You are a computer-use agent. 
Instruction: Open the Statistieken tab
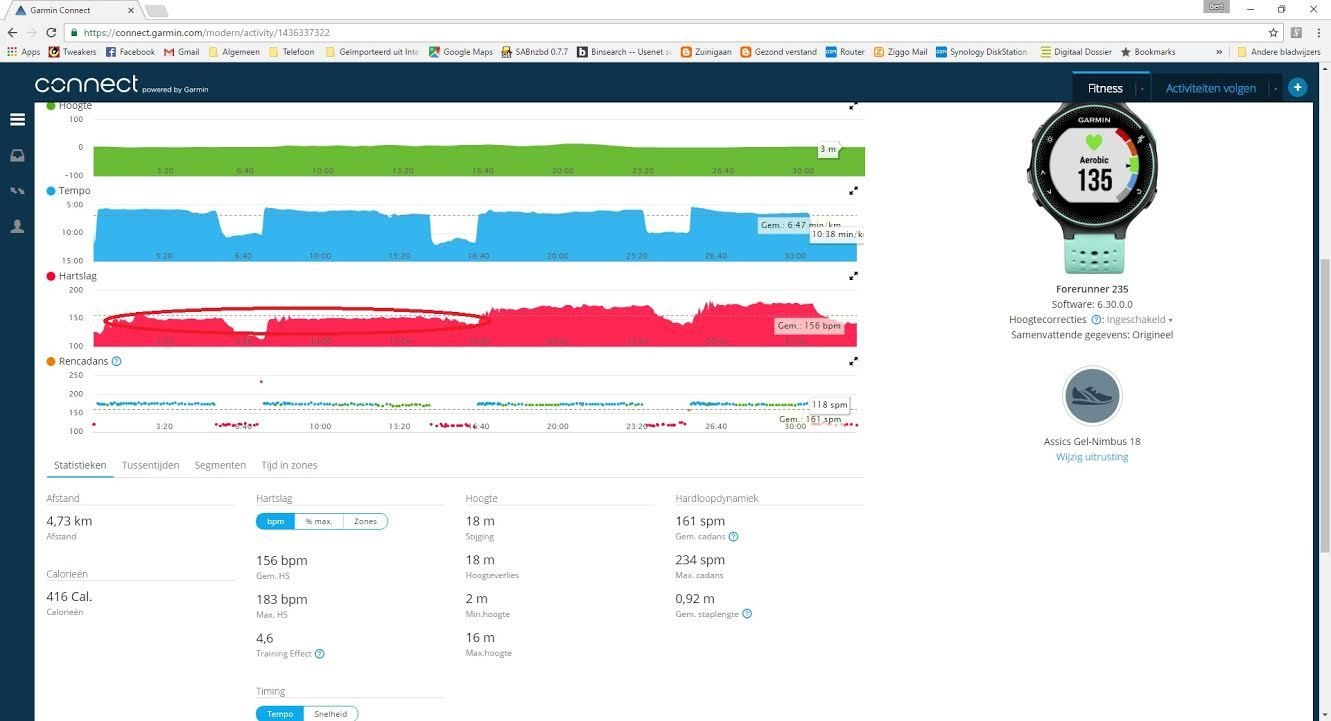click(x=79, y=465)
